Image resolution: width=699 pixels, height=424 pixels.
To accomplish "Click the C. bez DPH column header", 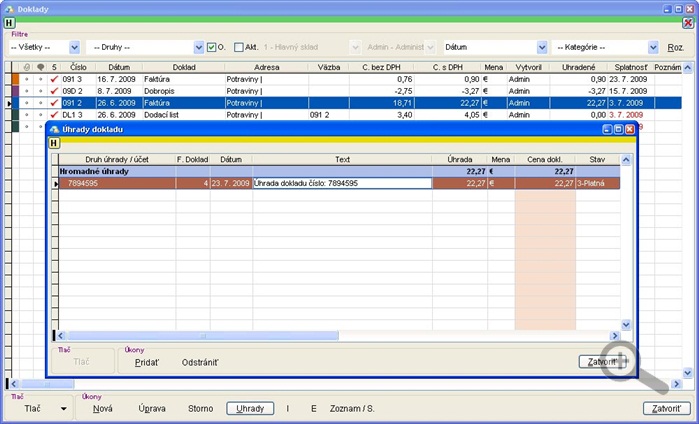I will coord(382,67).
